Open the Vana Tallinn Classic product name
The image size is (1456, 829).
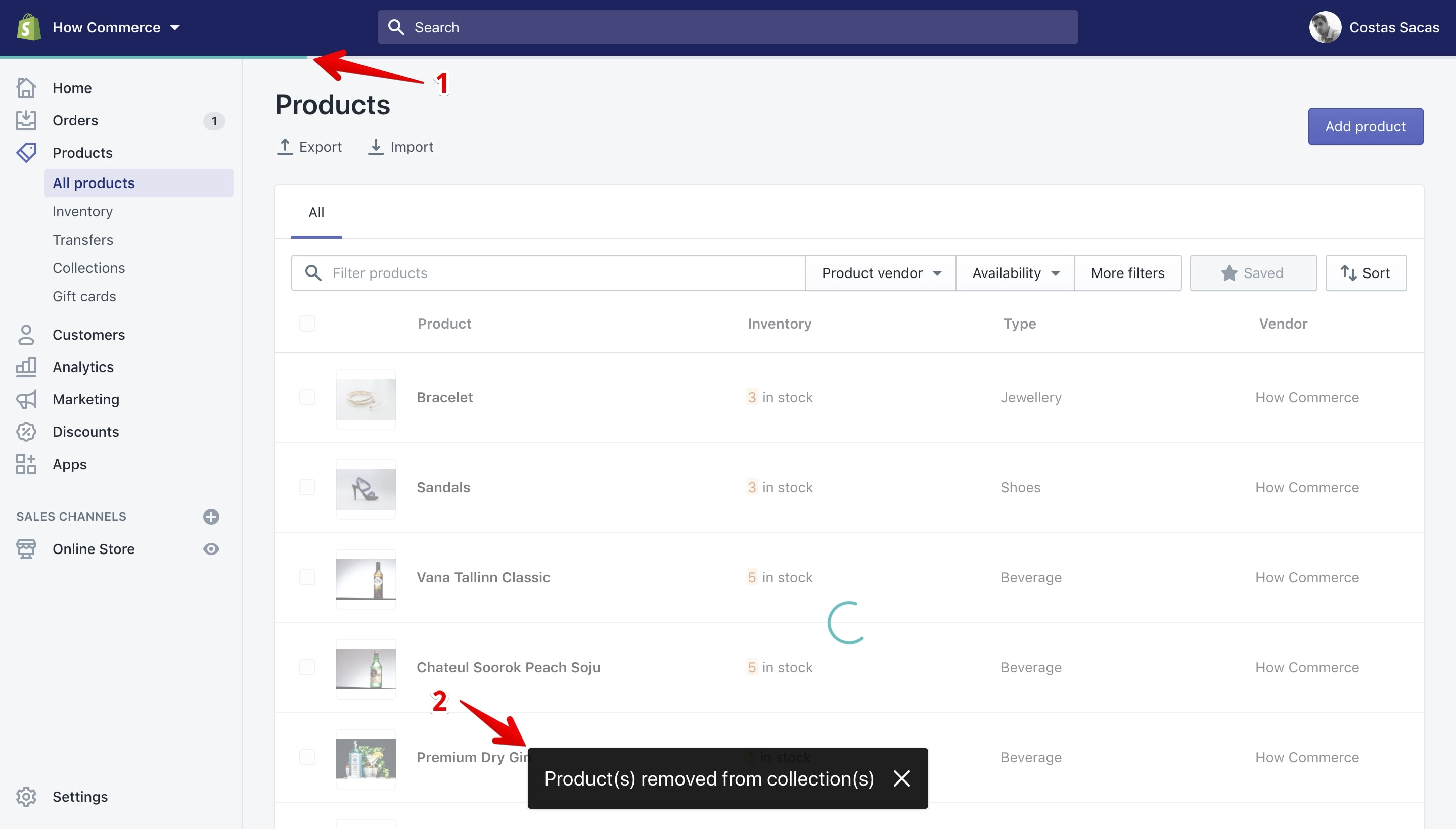click(x=483, y=577)
